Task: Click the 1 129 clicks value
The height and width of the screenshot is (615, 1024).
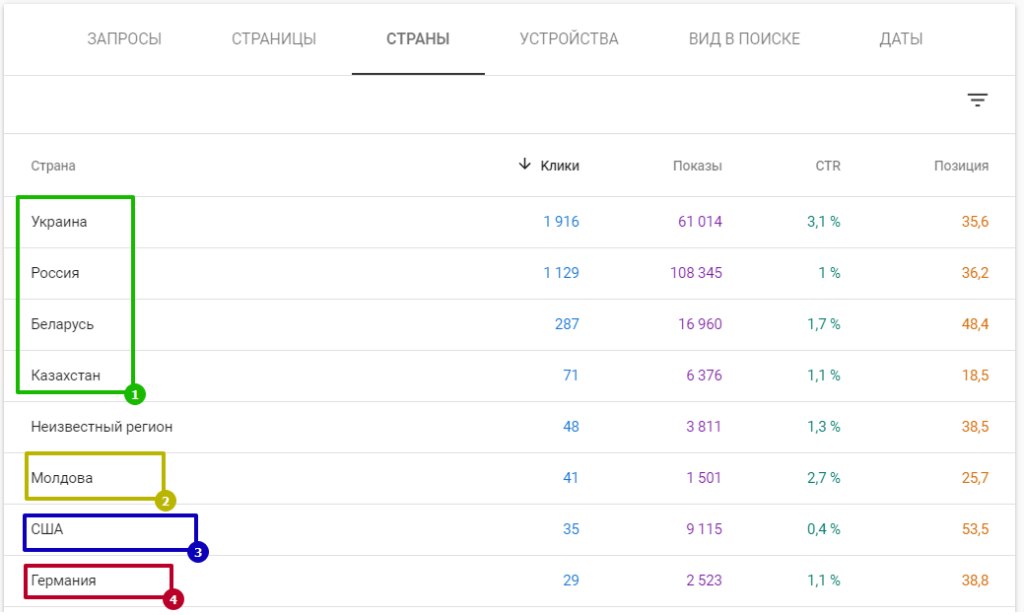Action: 561,273
